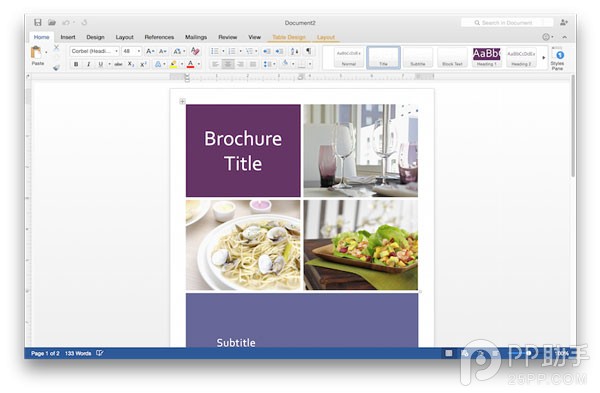Switch to the Insert tab
This screenshot has height=393, width=600.
click(68, 37)
